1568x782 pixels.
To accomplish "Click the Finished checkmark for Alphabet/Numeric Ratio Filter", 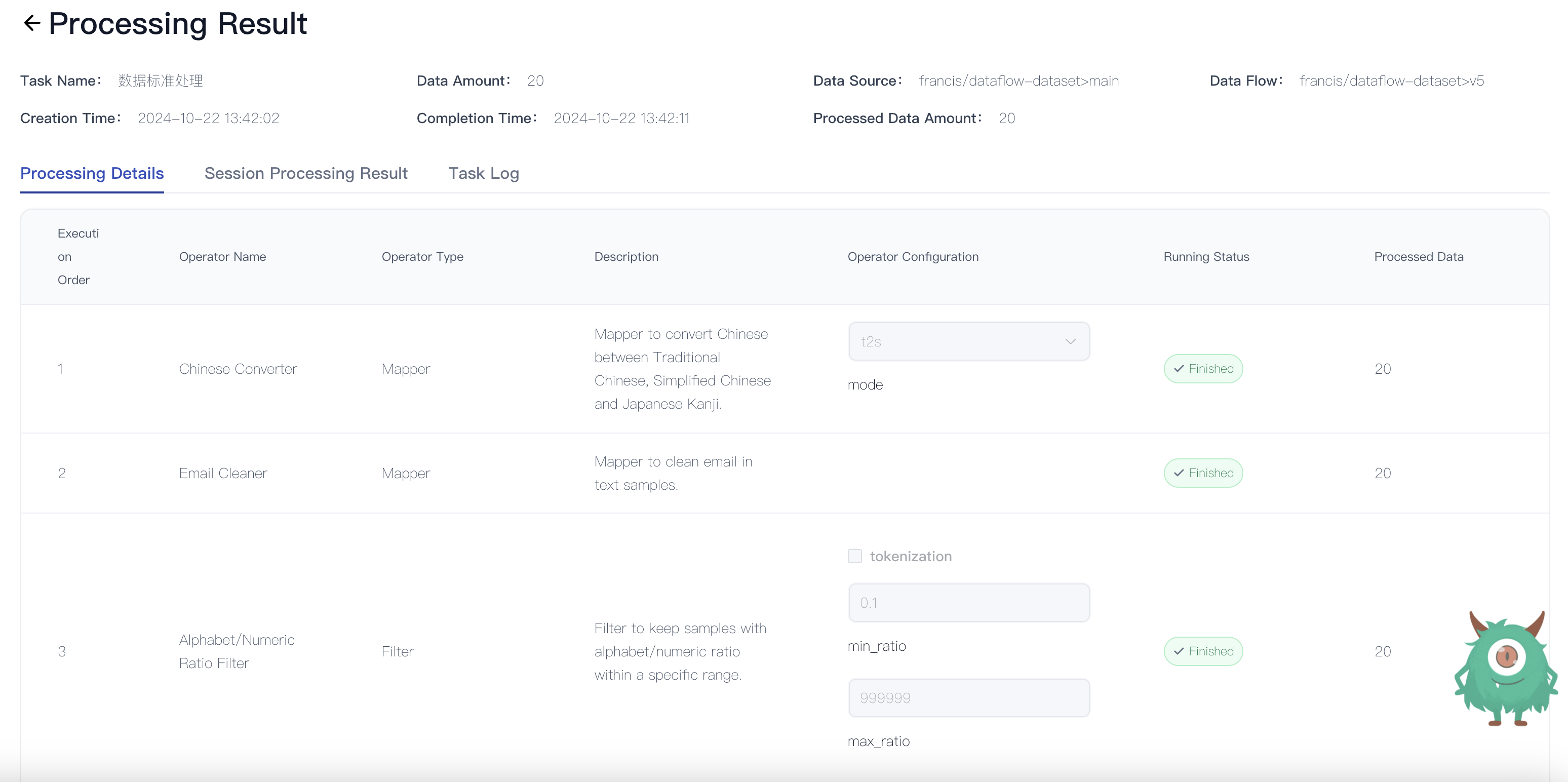I will click(1179, 651).
